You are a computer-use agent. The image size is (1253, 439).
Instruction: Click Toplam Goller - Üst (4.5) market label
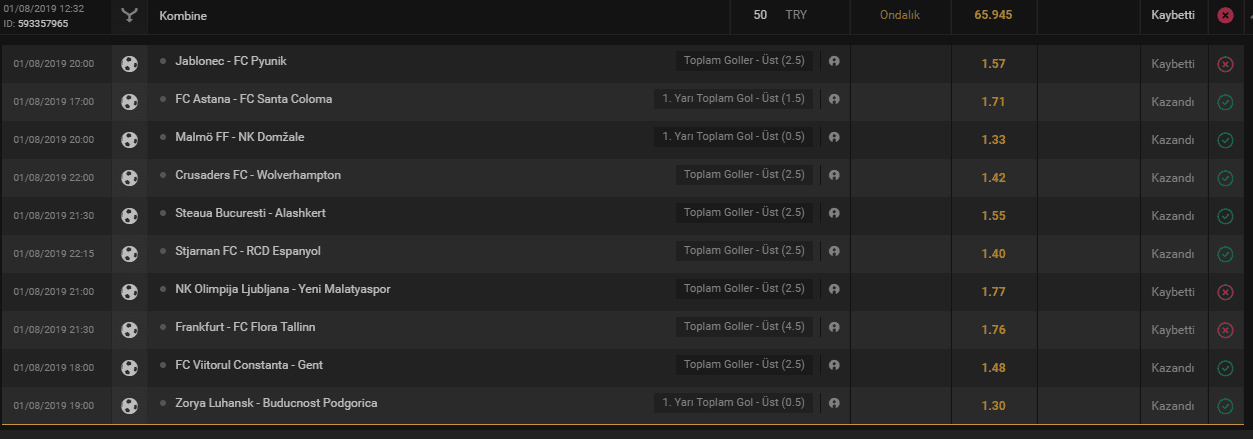pyautogui.click(x=744, y=327)
